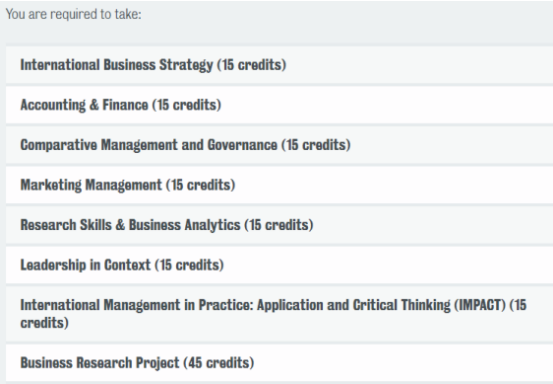553x384 pixels.
Task: Click the word 'Governance' in the third row
Action: (242, 145)
